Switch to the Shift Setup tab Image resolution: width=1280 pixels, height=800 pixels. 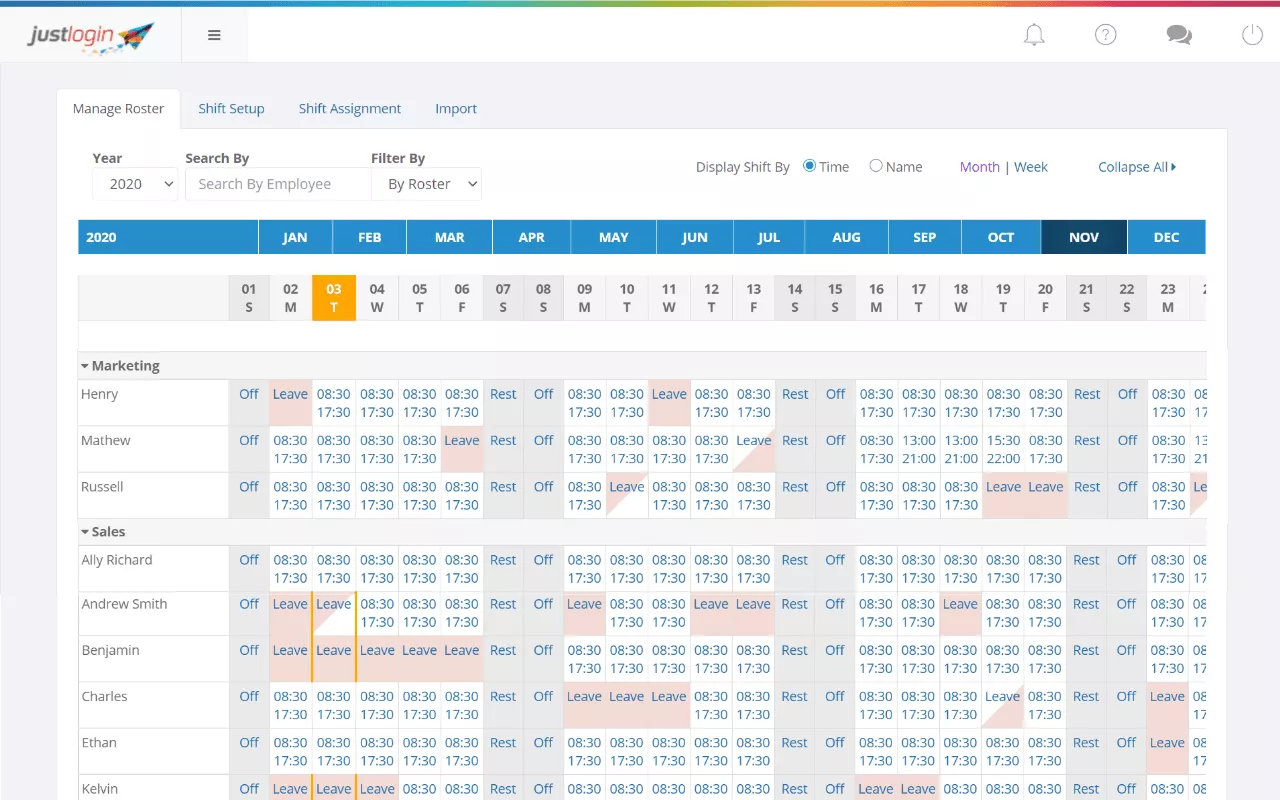pos(231,108)
